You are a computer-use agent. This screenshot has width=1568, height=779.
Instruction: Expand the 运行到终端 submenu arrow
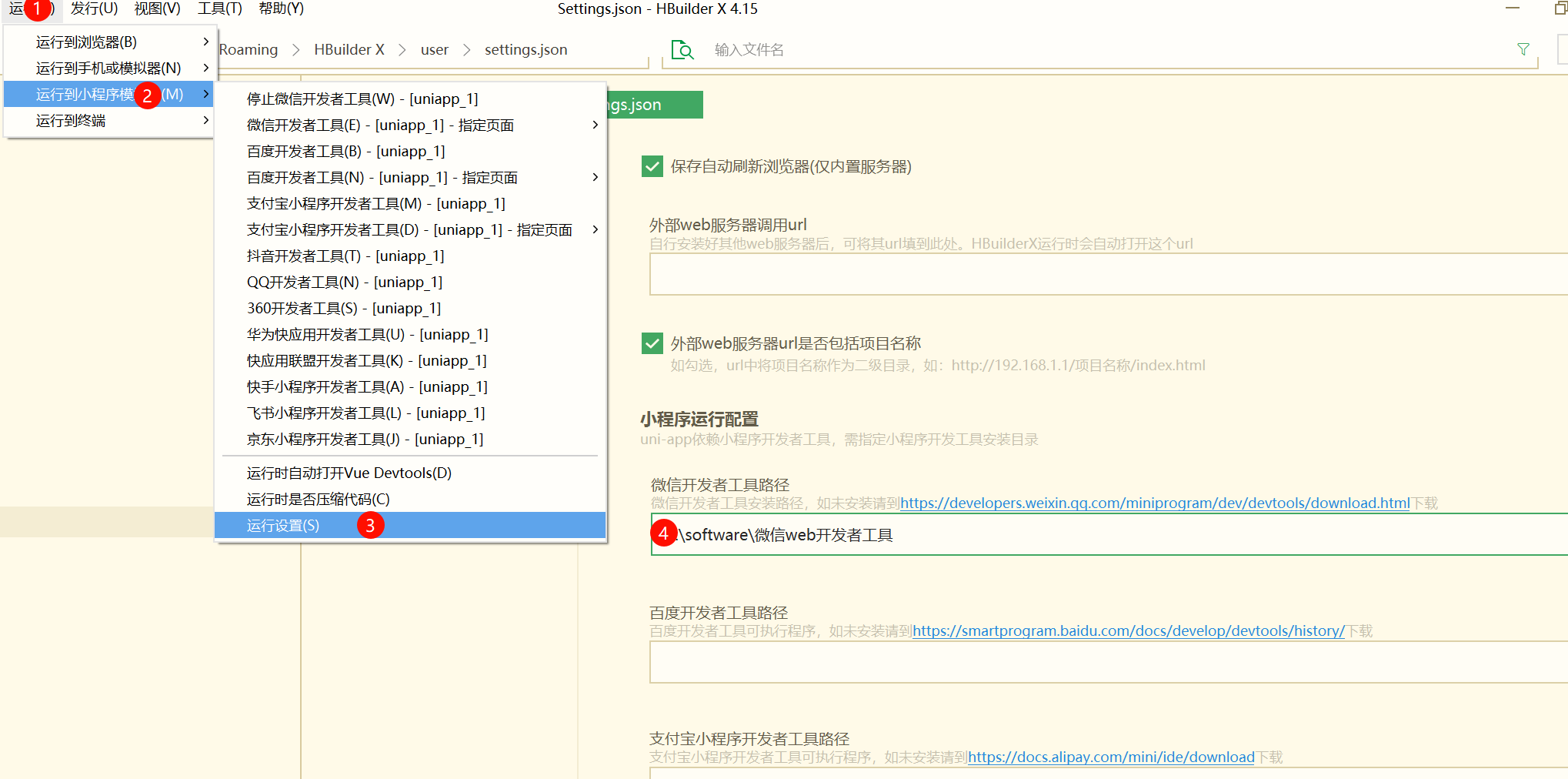[205, 120]
